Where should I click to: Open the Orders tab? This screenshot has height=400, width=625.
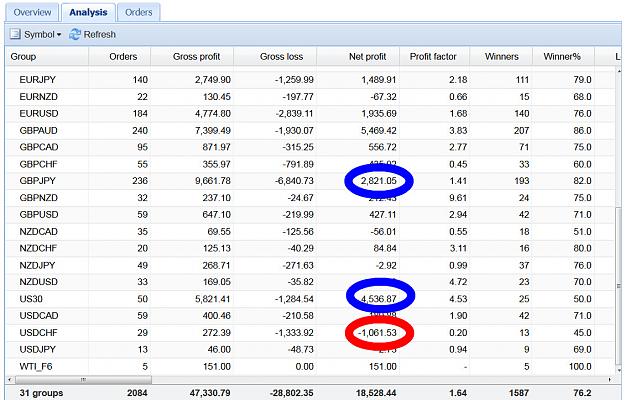138,12
